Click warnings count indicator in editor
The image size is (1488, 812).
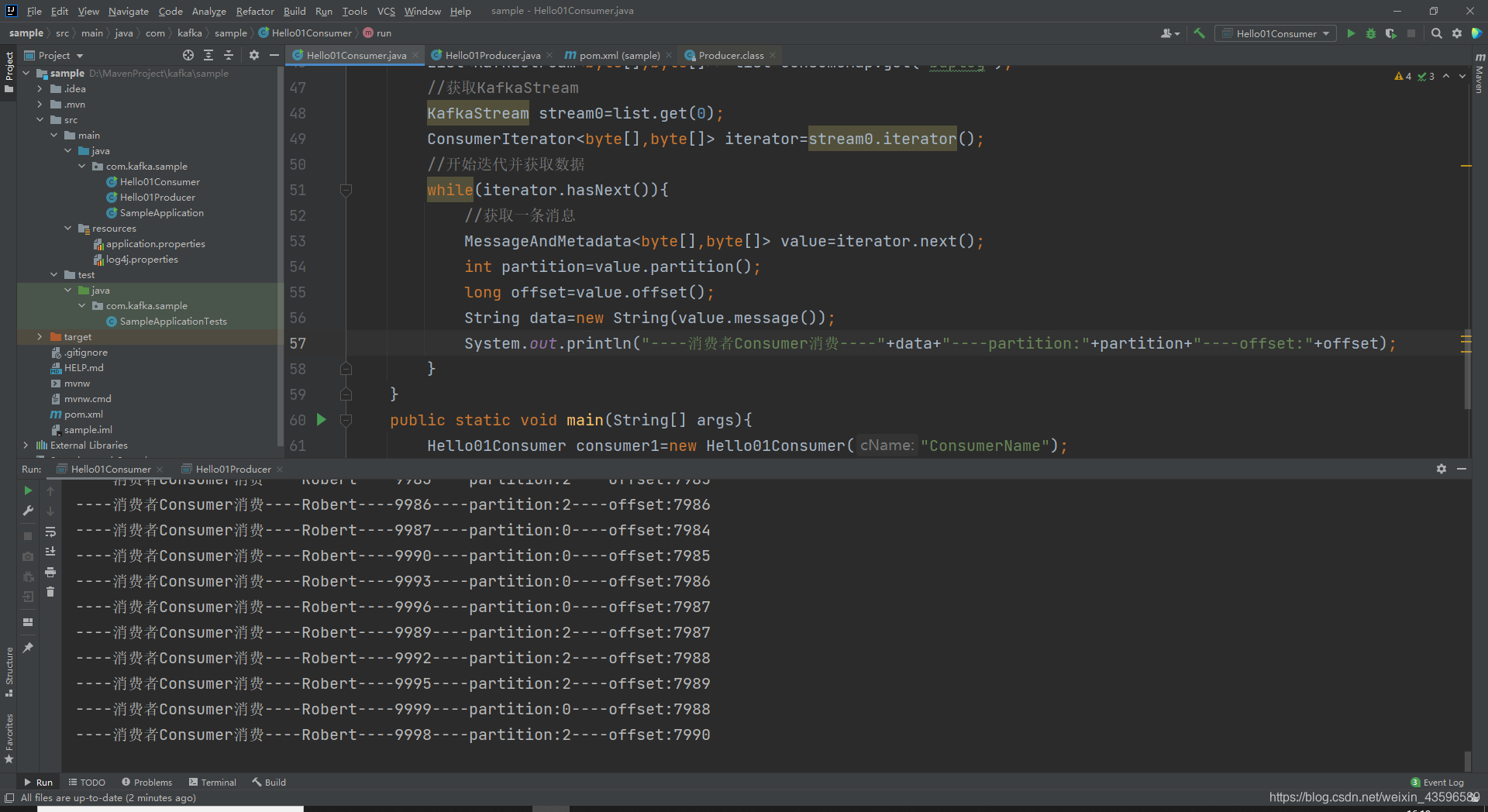1403,76
